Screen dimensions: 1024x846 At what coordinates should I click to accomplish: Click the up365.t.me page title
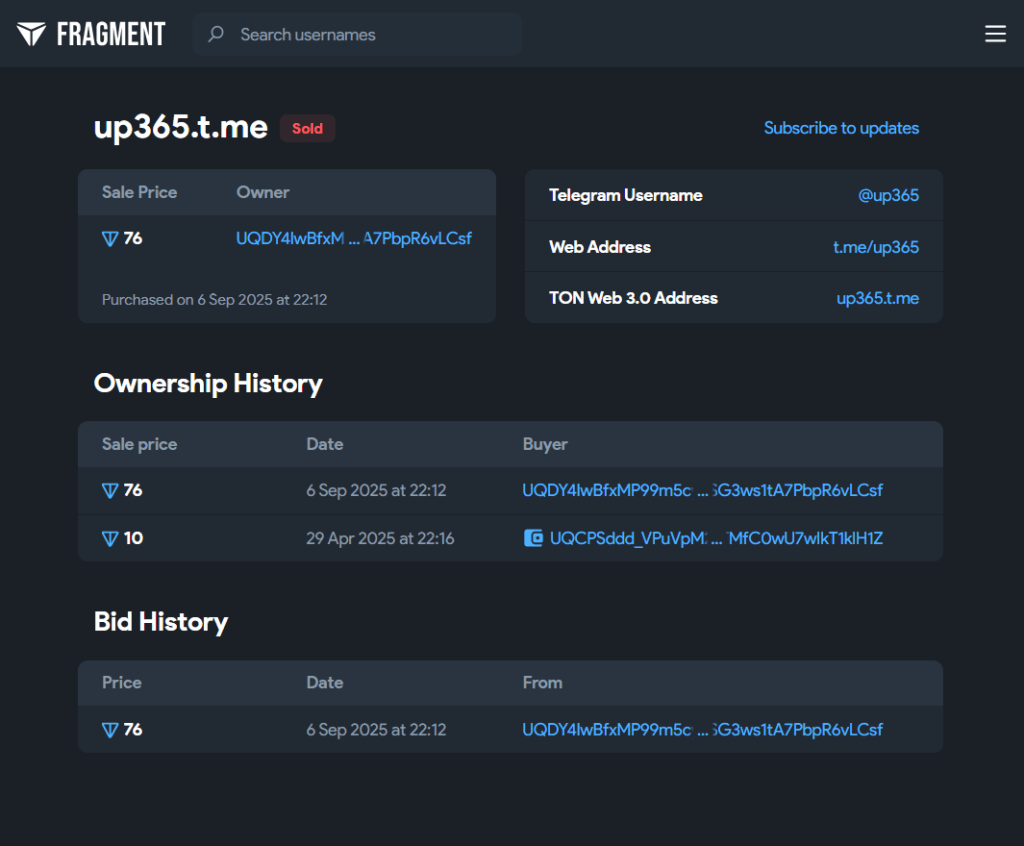point(181,127)
